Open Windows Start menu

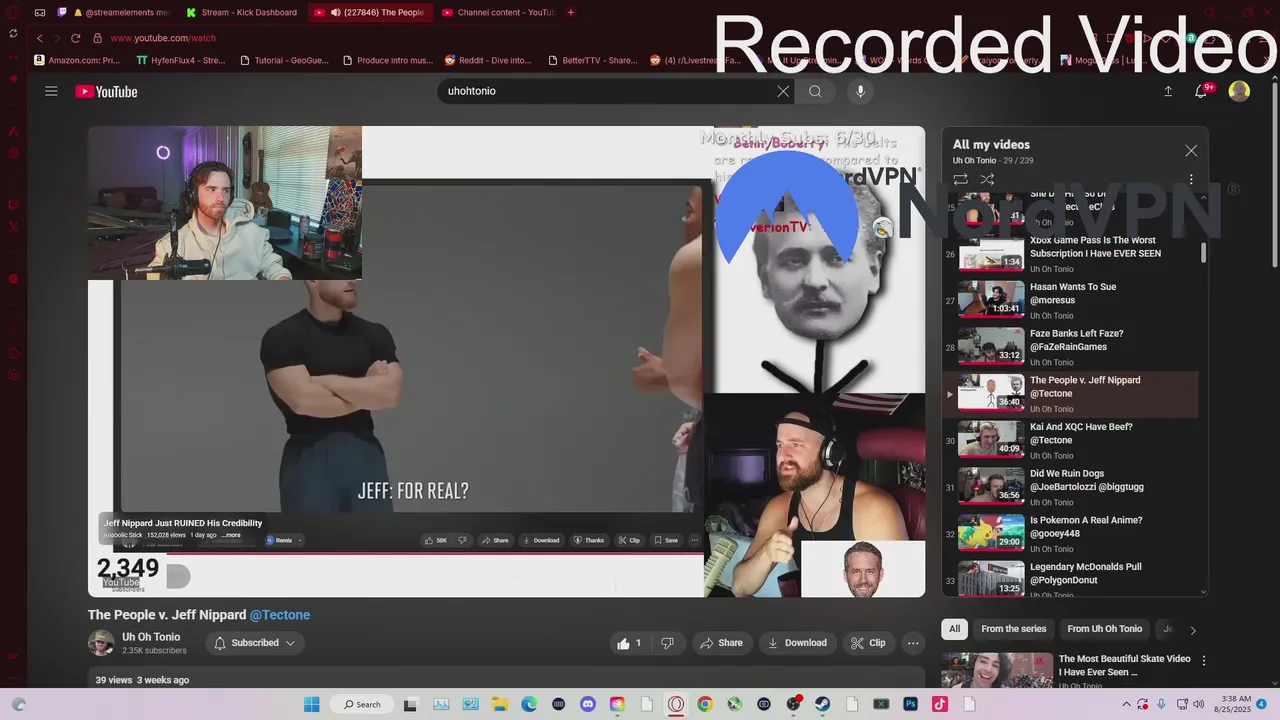point(311,704)
